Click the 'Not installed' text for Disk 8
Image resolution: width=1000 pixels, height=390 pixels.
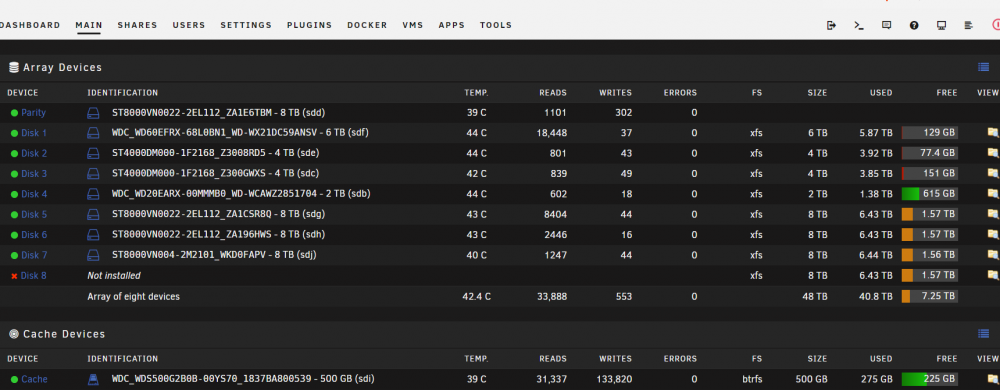coord(114,276)
